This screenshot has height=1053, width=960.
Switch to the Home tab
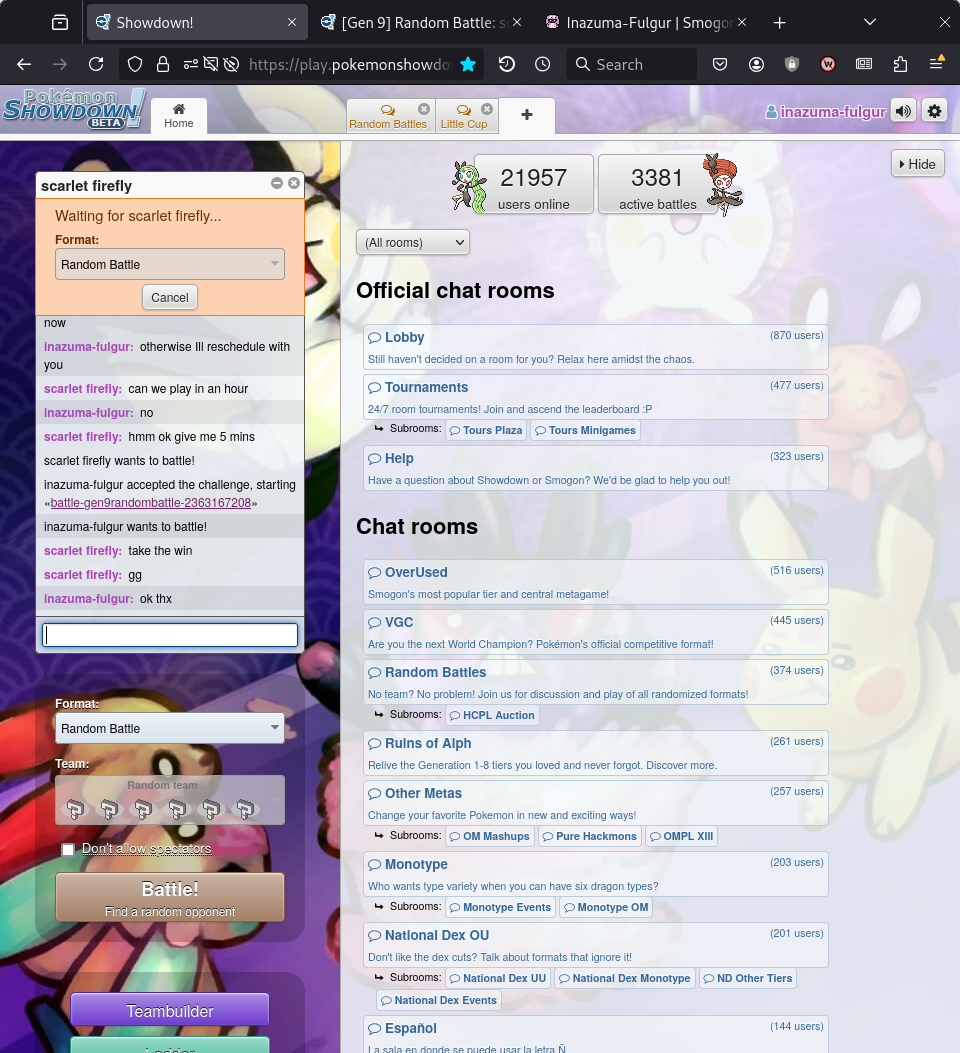click(179, 116)
